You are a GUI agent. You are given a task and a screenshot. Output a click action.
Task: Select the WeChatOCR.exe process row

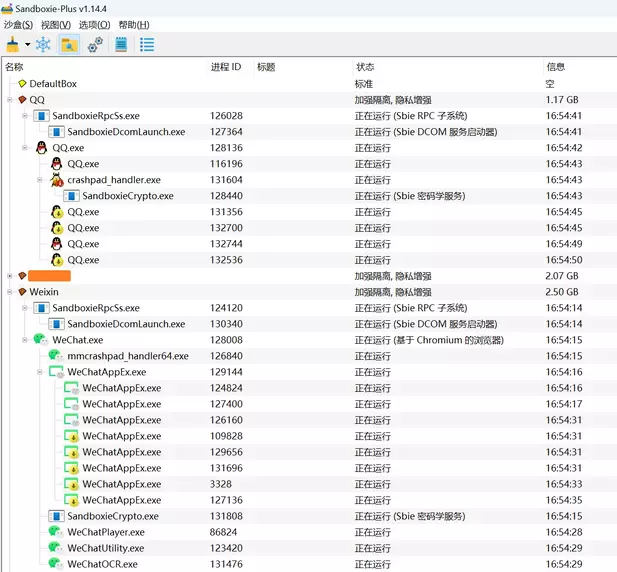point(105,564)
